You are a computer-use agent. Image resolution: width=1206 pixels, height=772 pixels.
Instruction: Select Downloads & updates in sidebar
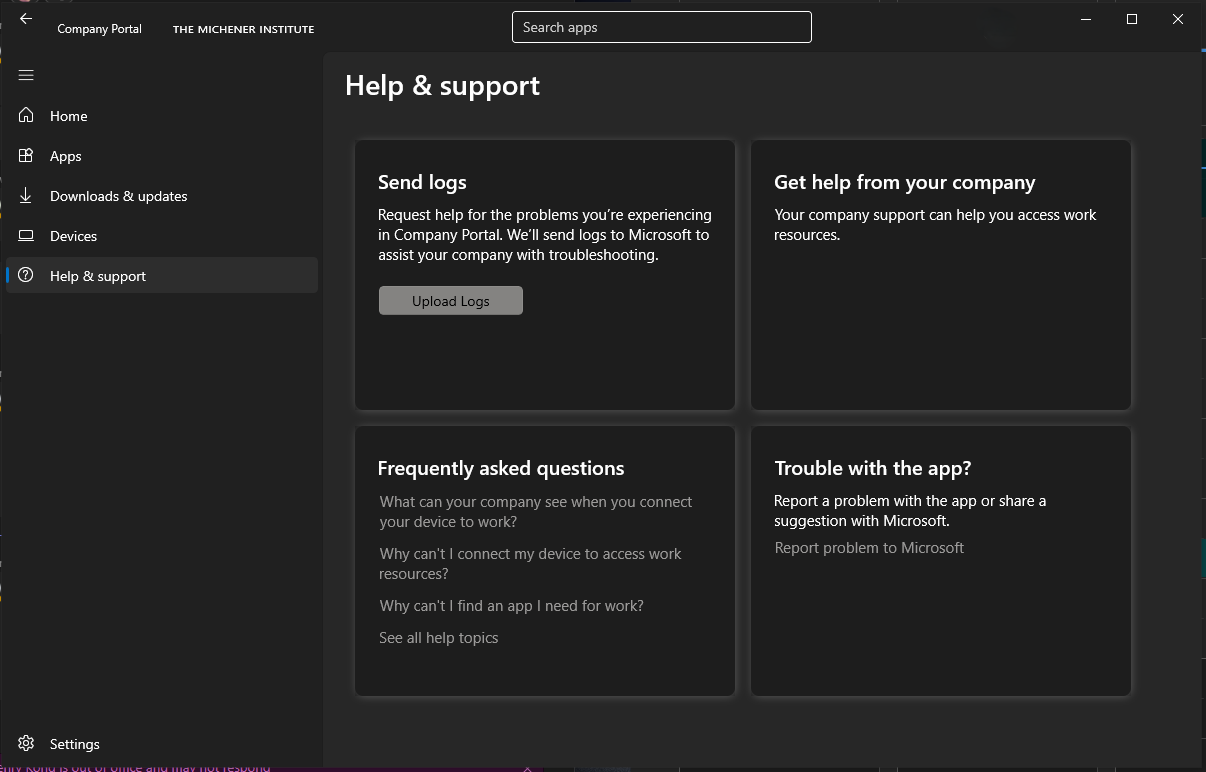pos(119,196)
